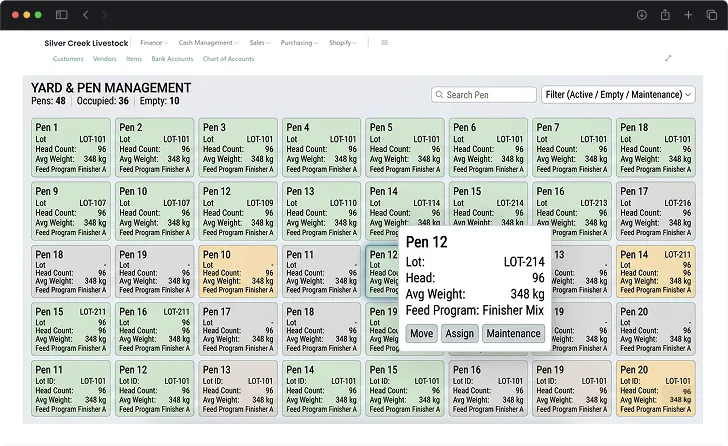
Task: Open the Shopify menu
Action: click(x=343, y=43)
